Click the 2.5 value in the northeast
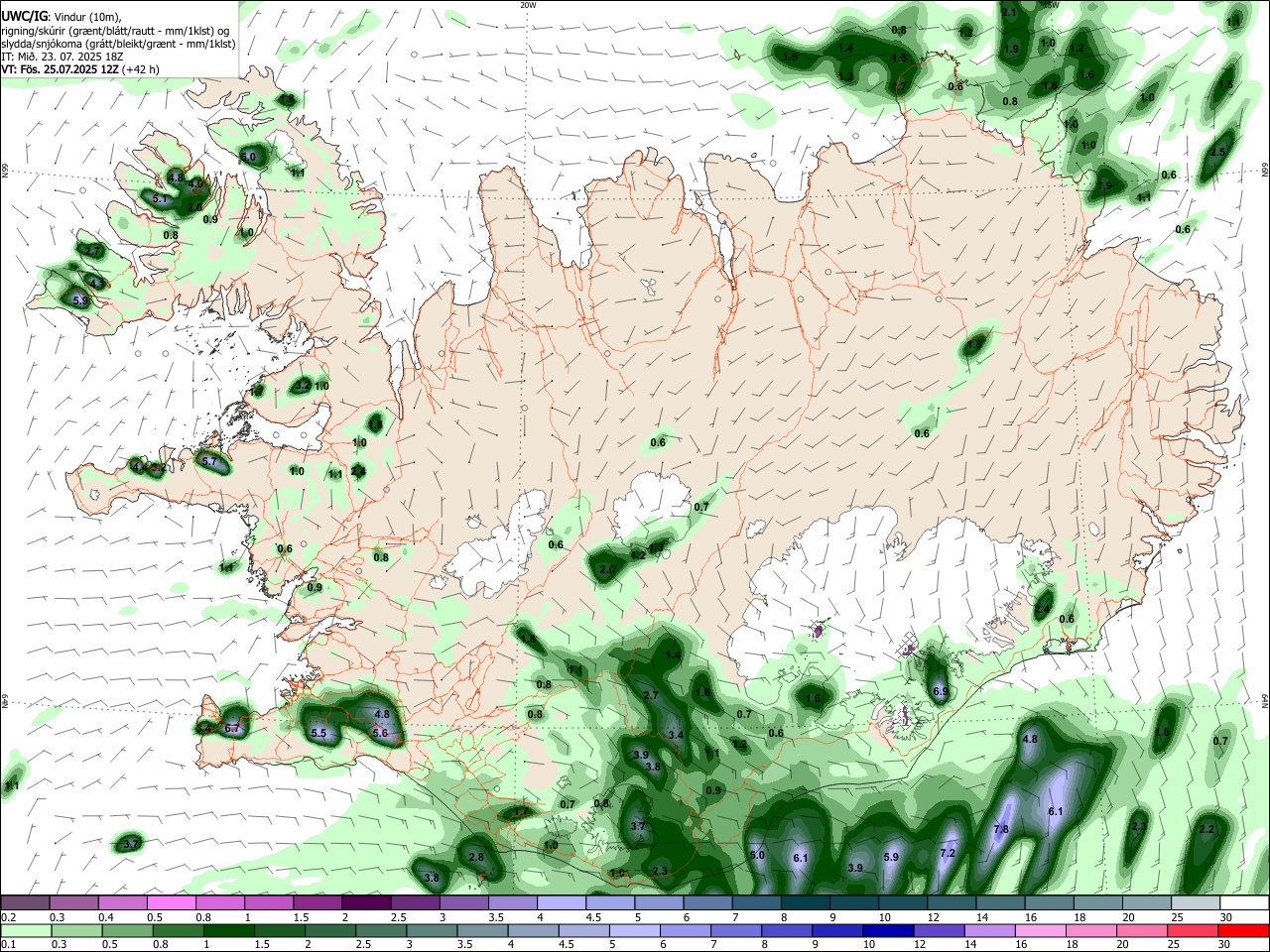The image size is (1270, 952). point(1218,152)
